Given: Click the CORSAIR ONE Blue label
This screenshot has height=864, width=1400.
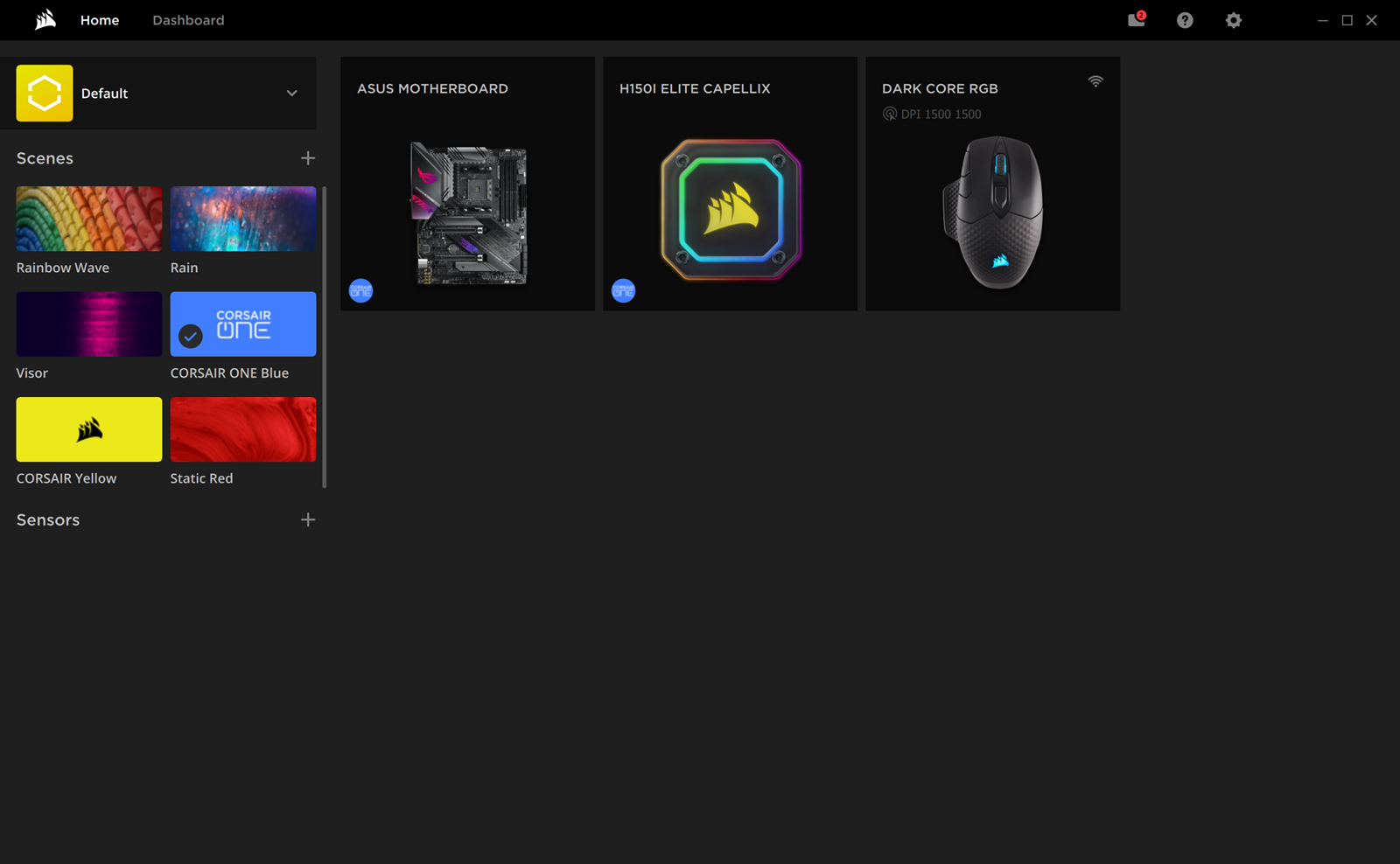Looking at the screenshot, I should click(229, 373).
